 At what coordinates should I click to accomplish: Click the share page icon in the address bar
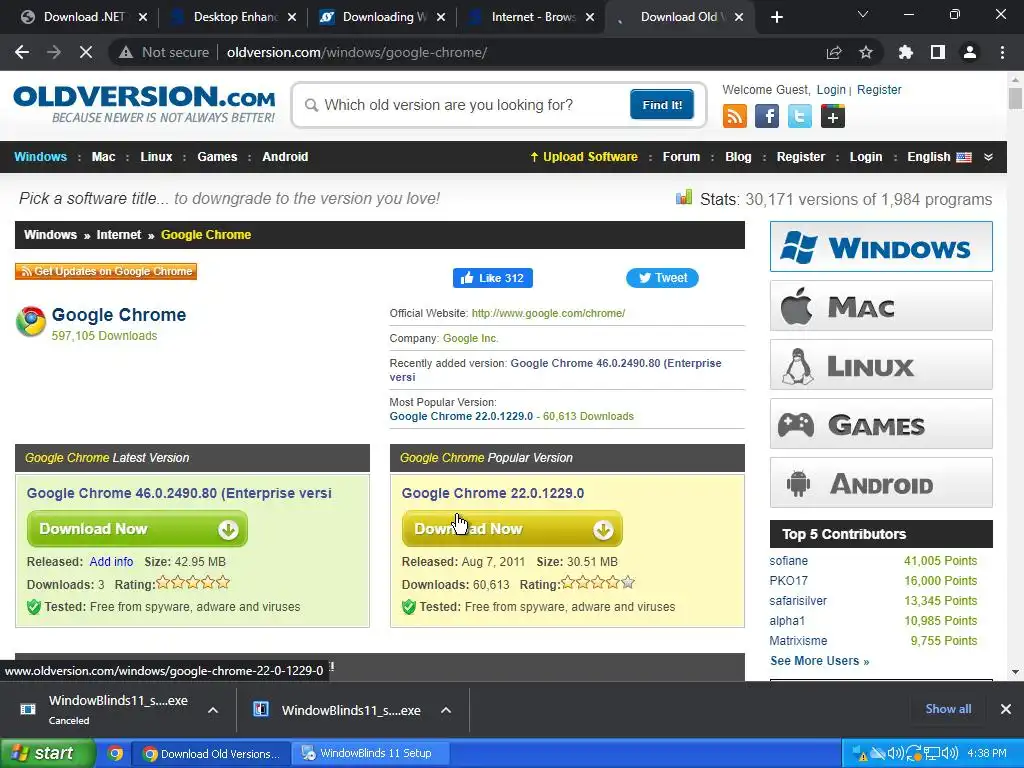tap(834, 52)
